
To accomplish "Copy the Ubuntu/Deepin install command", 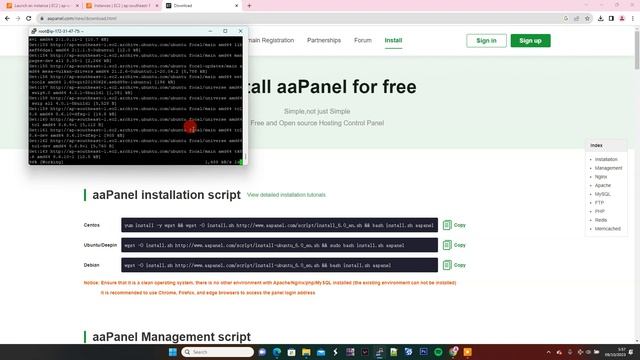I will 454,245.
